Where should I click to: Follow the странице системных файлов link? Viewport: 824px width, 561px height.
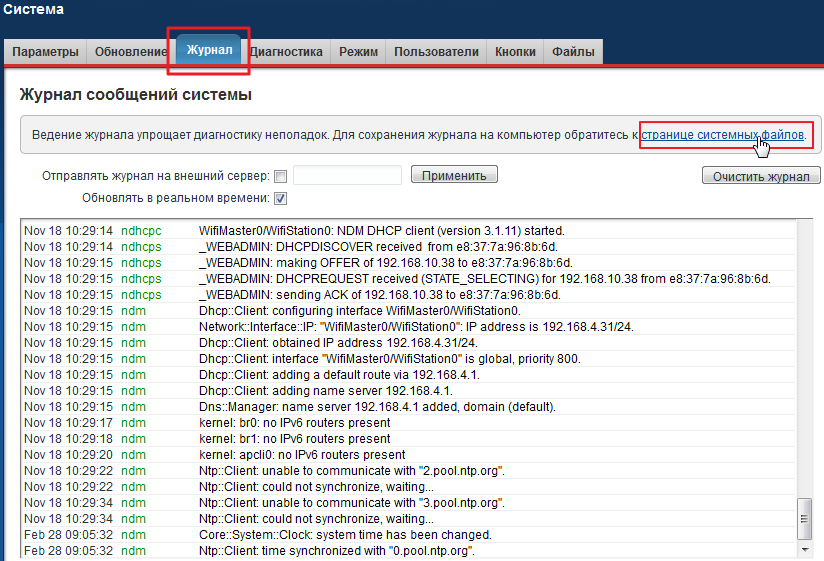[723, 134]
